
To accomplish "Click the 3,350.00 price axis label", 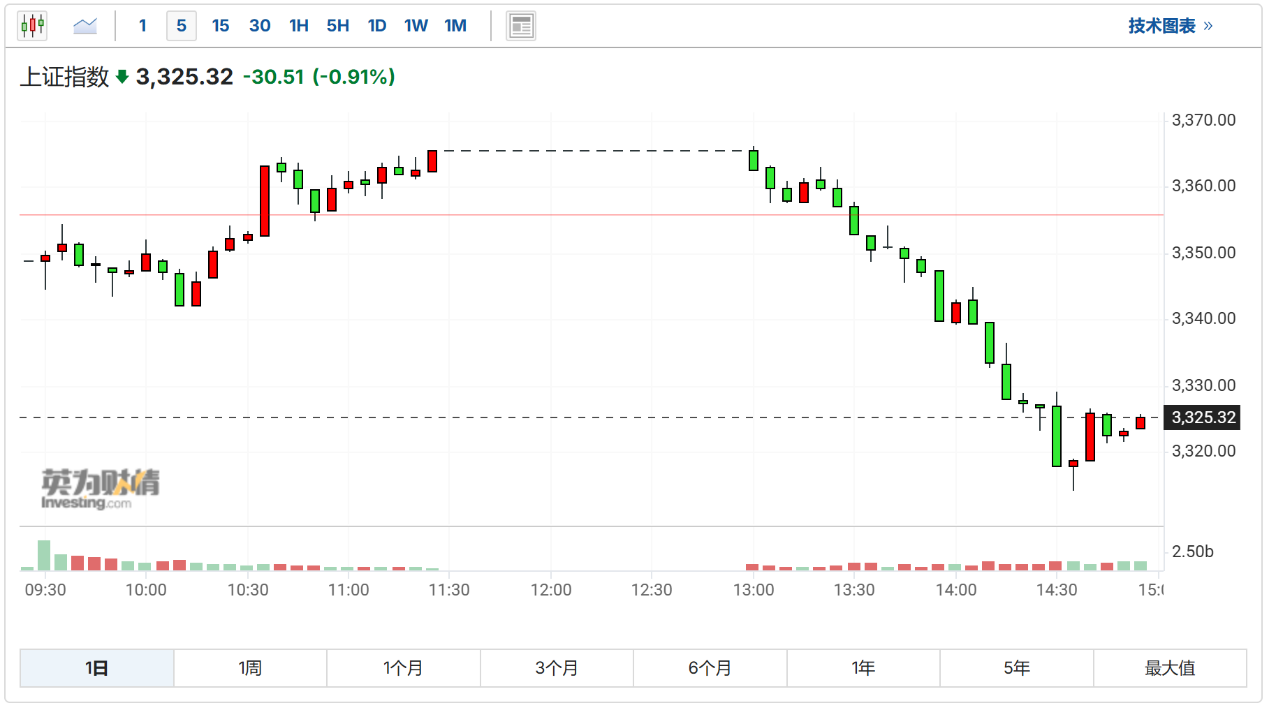I will (x=1203, y=253).
